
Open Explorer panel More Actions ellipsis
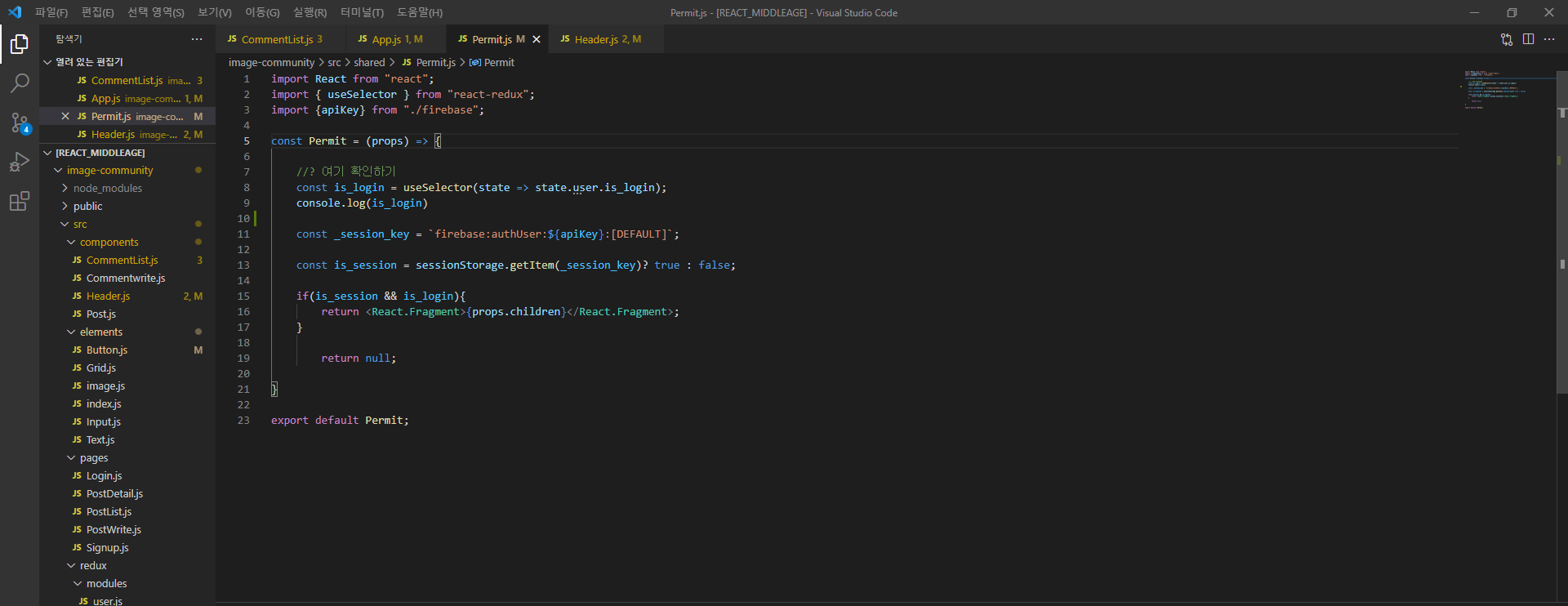[x=197, y=39]
